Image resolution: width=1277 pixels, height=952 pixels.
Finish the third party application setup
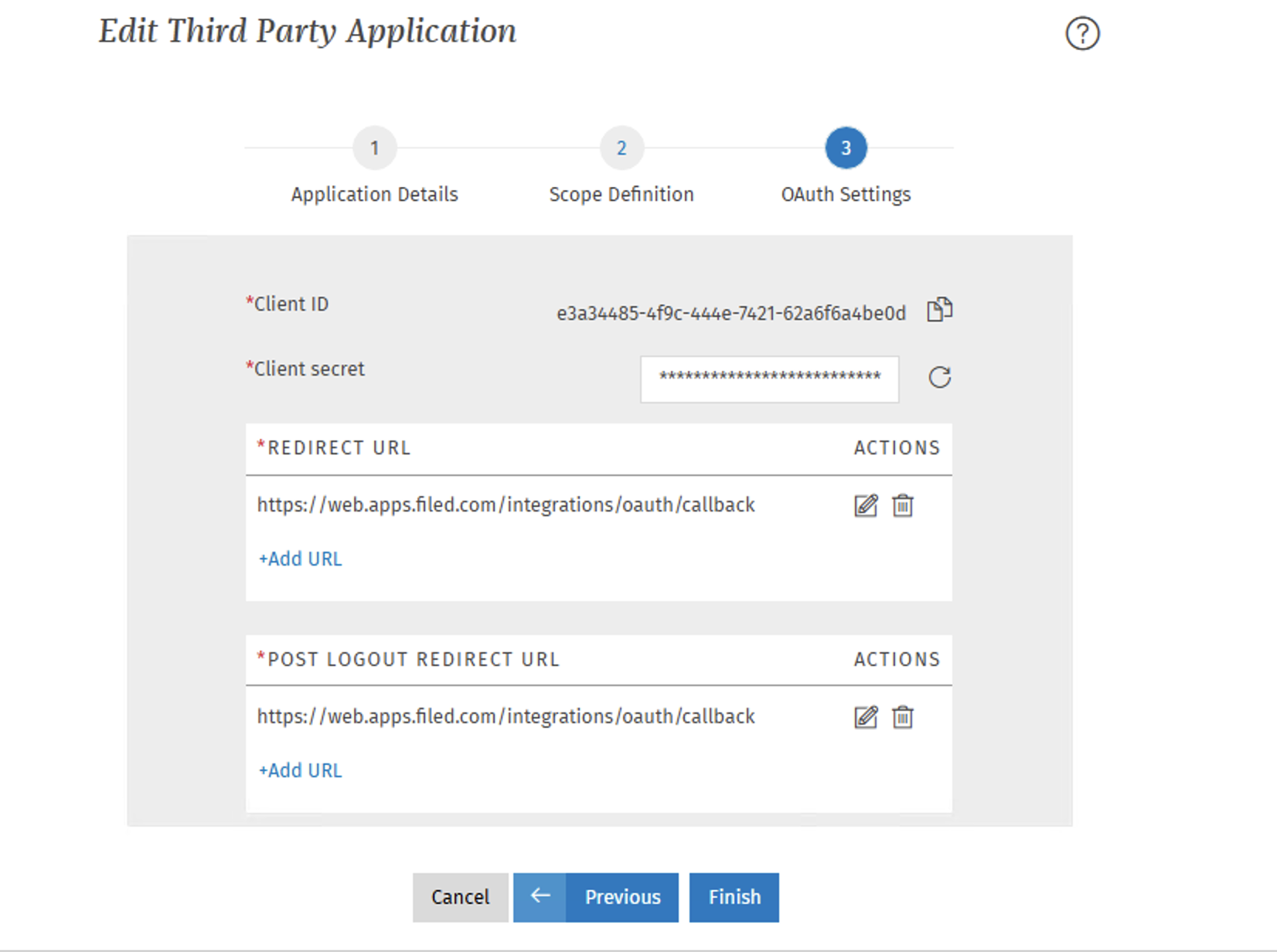(x=734, y=897)
